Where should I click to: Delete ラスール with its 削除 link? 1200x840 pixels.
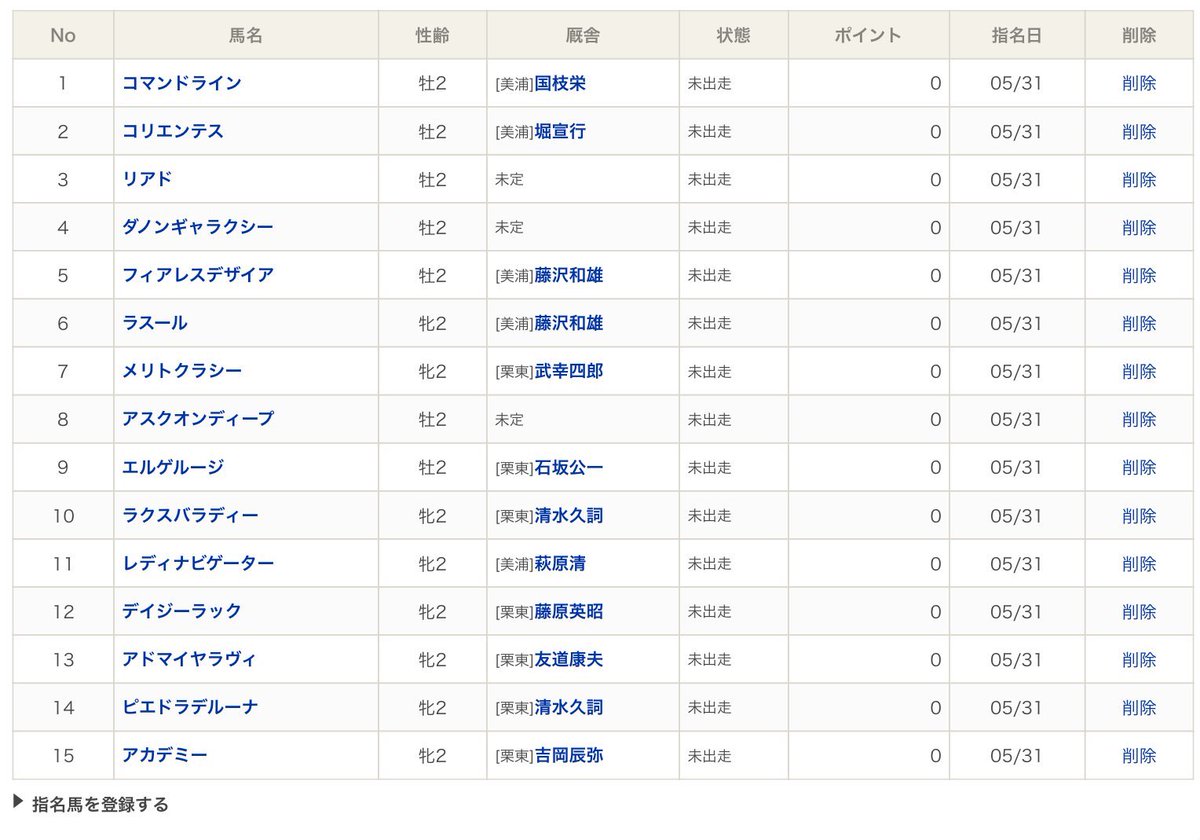[1139, 323]
